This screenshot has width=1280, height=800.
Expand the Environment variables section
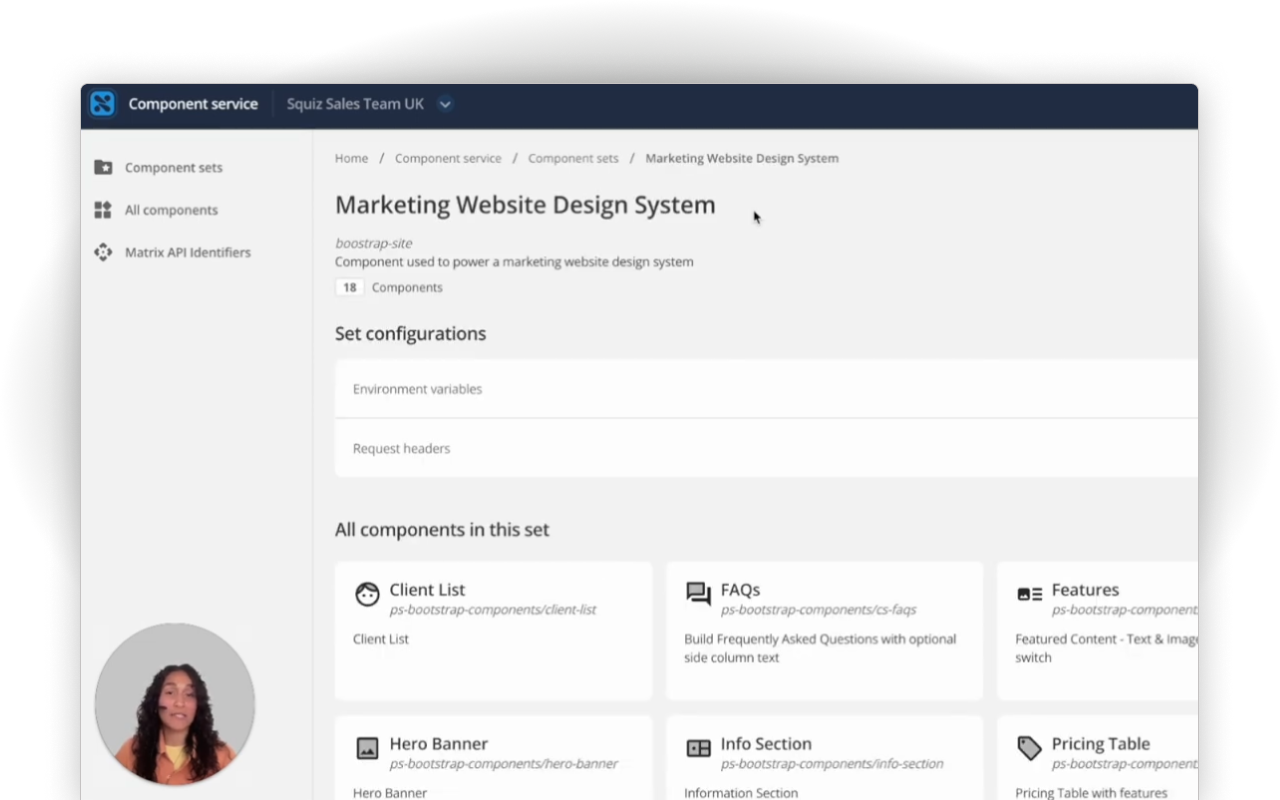click(416, 389)
